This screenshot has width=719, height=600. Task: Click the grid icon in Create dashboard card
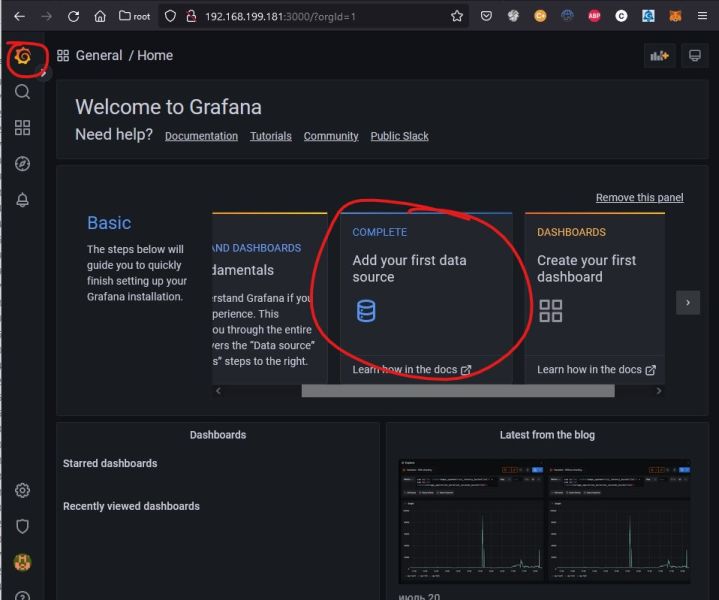click(x=551, y=311)
